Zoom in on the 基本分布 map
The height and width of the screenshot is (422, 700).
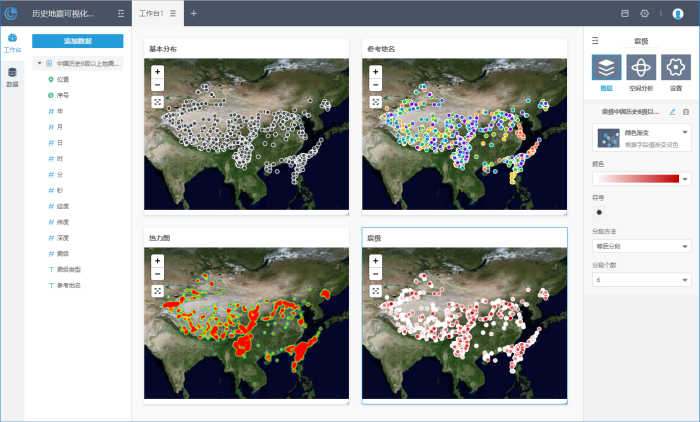coord(157,72)
